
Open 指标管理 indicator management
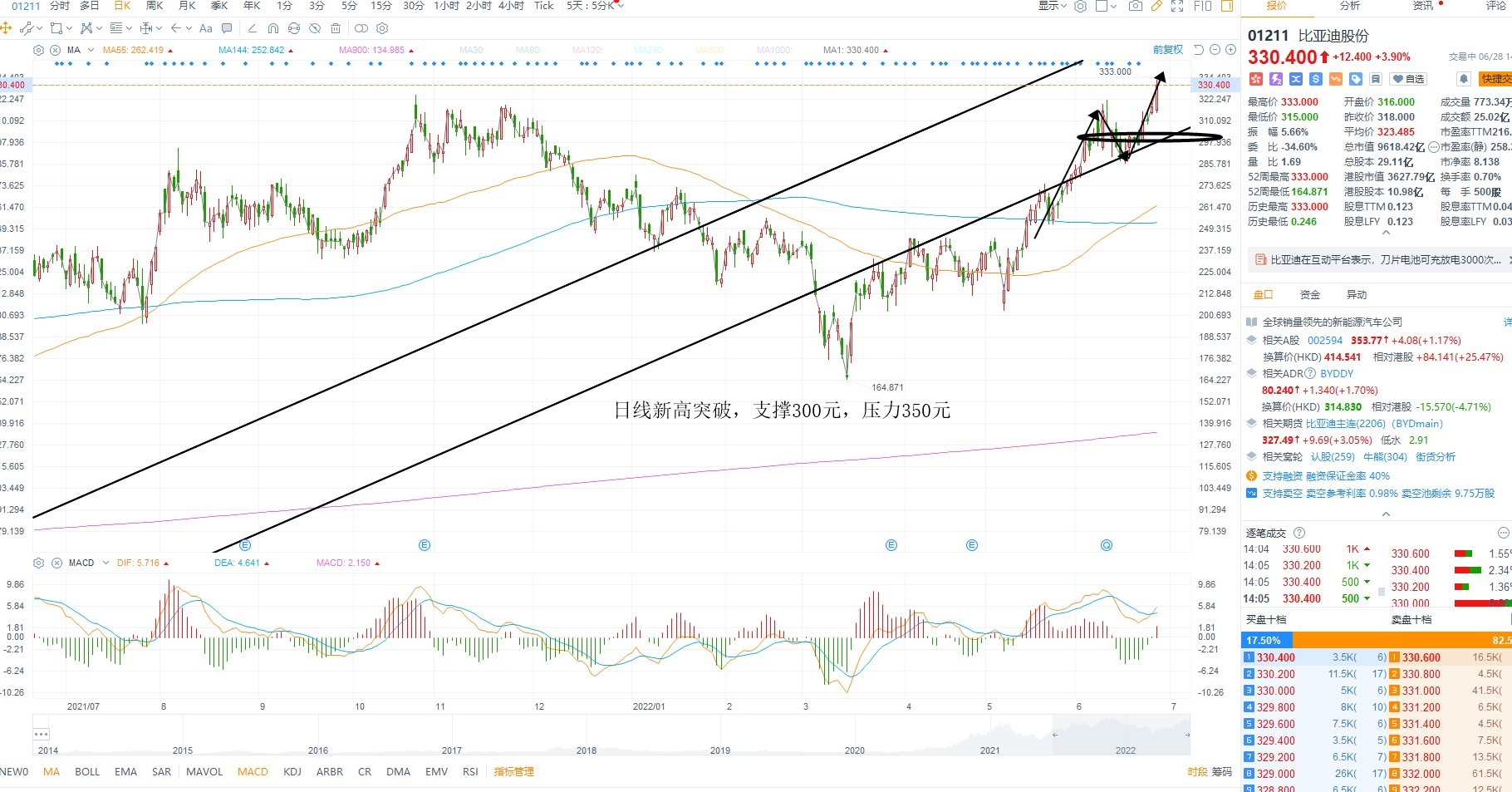513,772
